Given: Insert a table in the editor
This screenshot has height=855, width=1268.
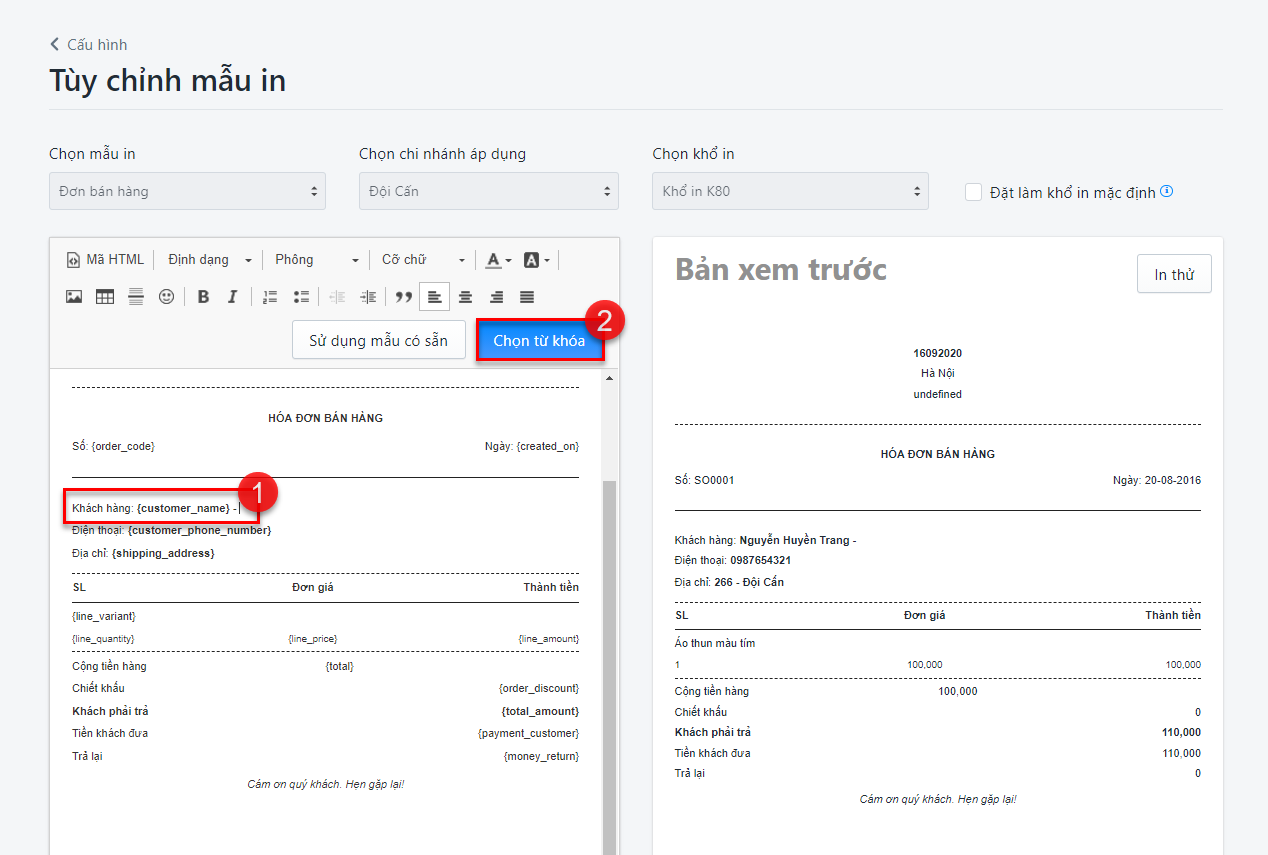Looking at the screenshot, I should pos(105,297).
